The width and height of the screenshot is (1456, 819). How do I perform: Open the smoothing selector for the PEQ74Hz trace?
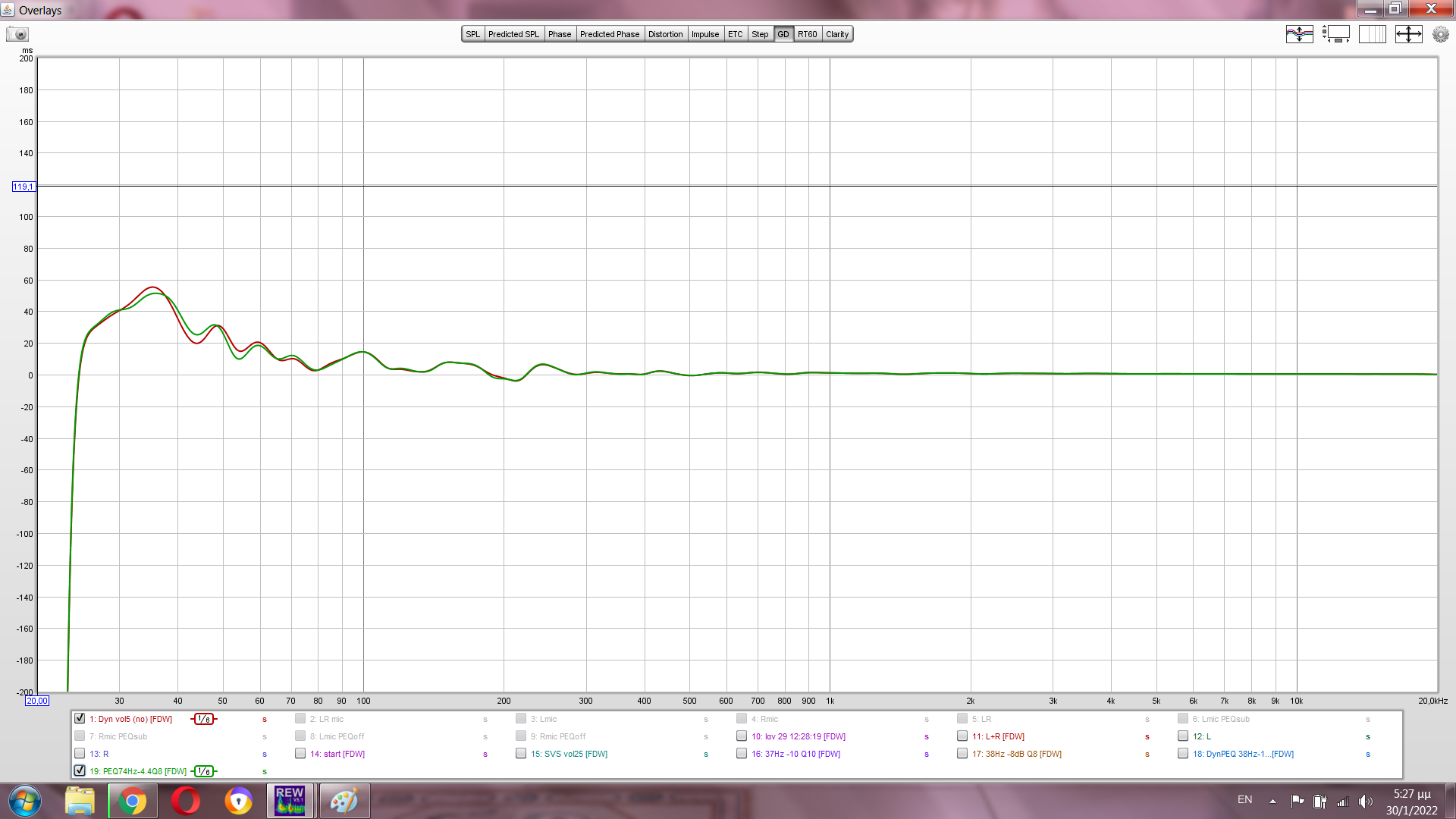pyautogui.click(x=204, y=771)
